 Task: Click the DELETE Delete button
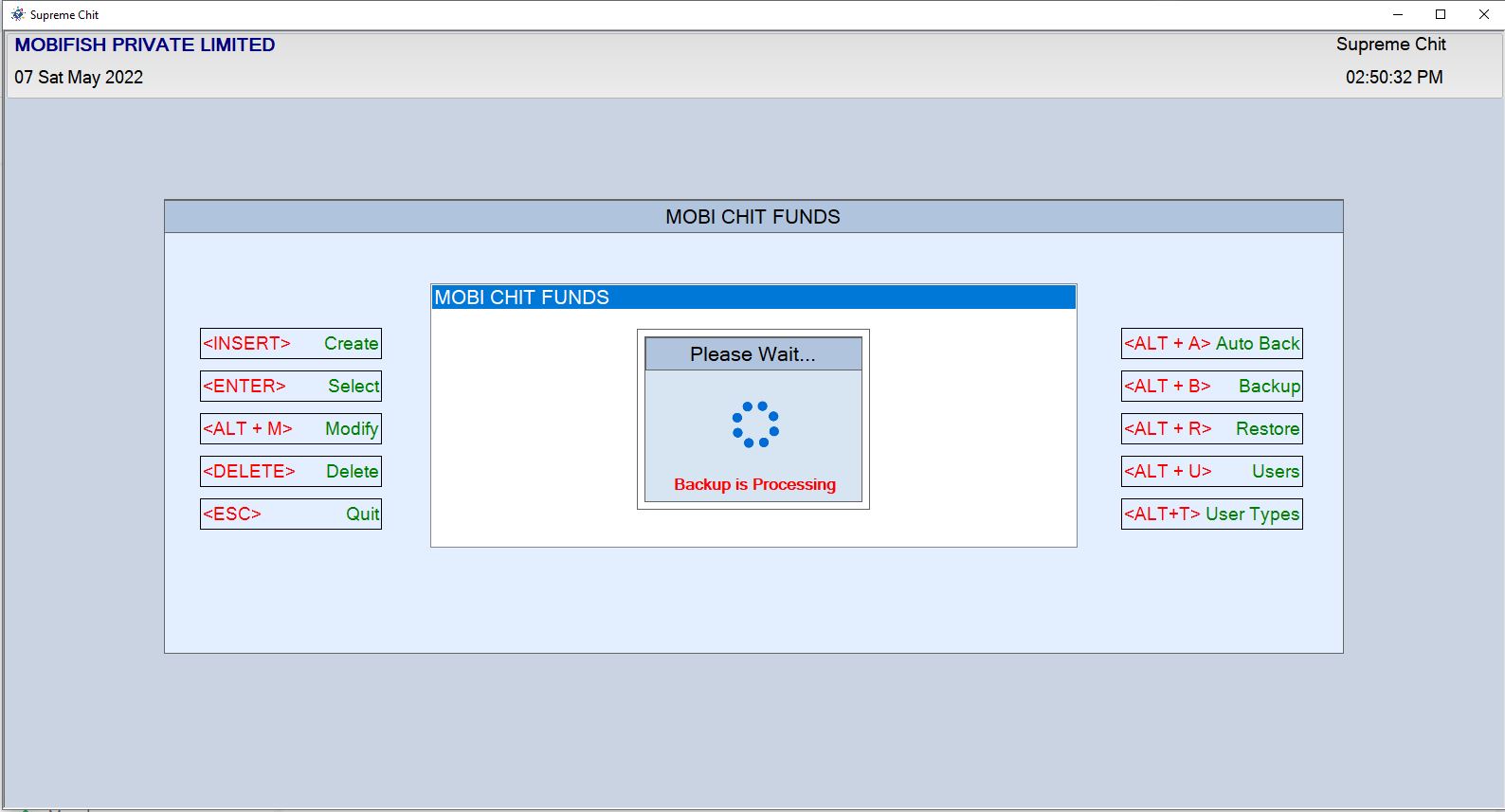click(291, 471)
